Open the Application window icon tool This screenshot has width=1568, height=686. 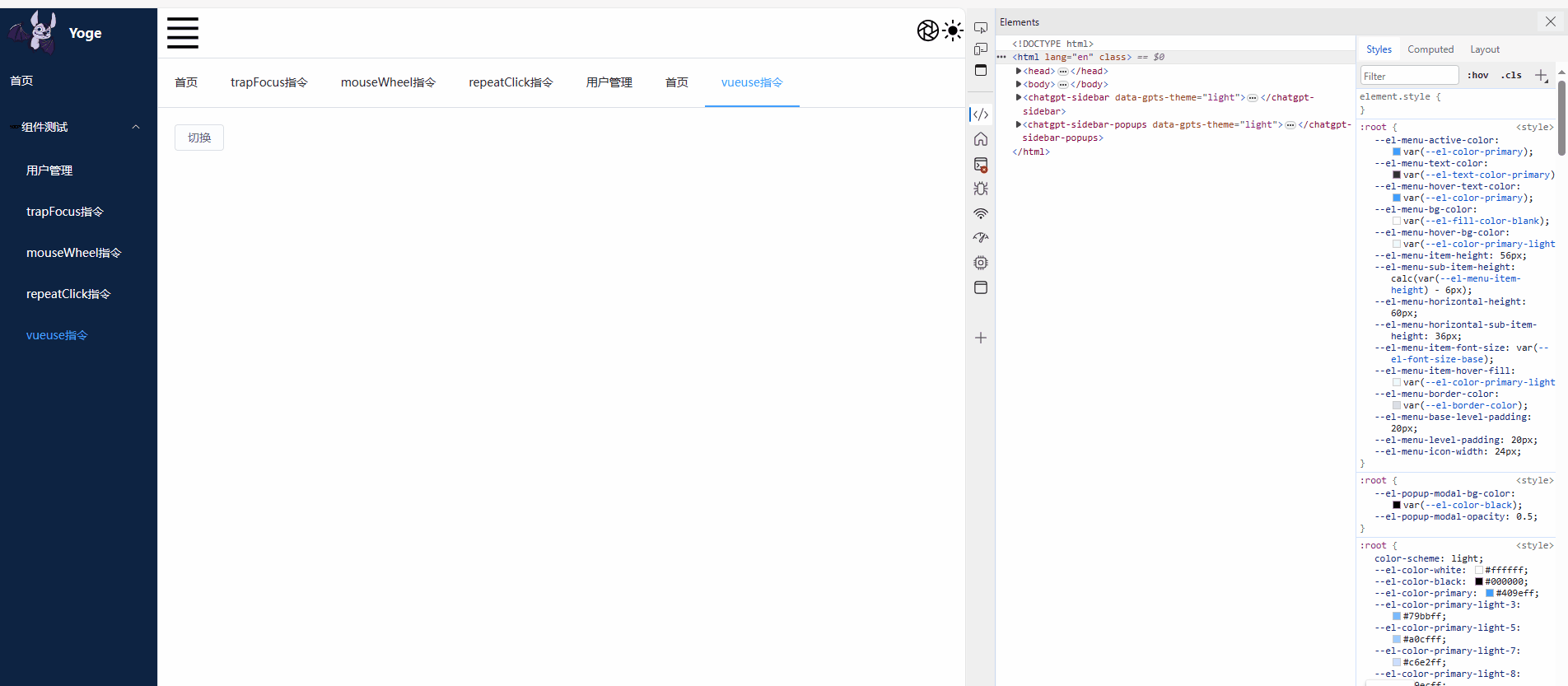[981, 287]
